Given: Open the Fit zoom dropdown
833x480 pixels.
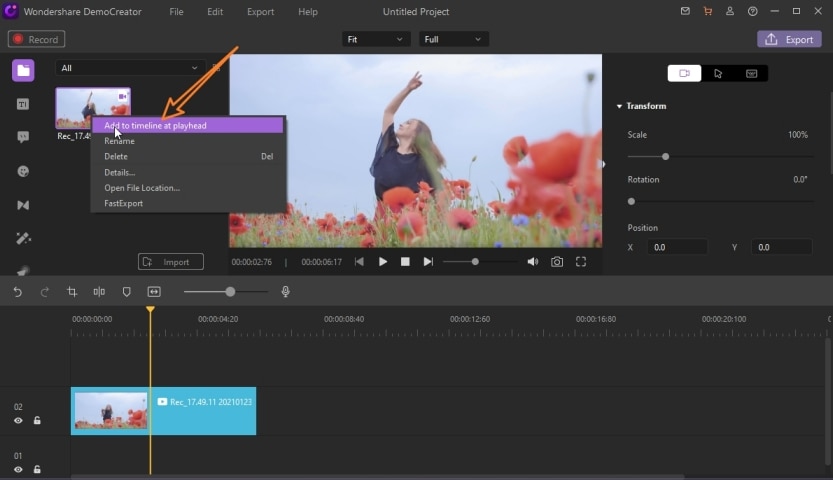Looking at the screenshot, I should (x=376, y=39).
